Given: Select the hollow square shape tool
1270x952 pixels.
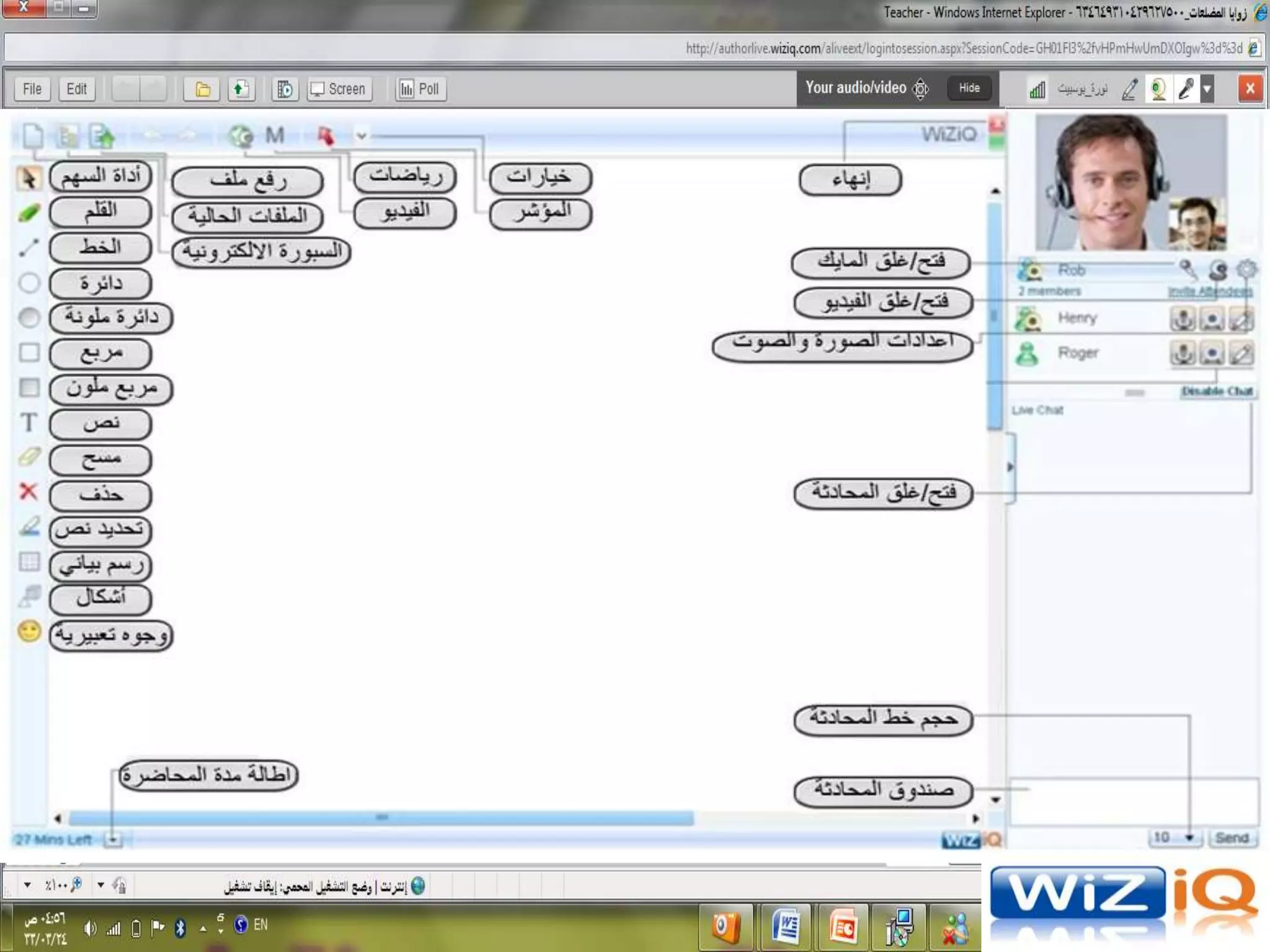Looking at the screenshot, I should coord(29,353).
